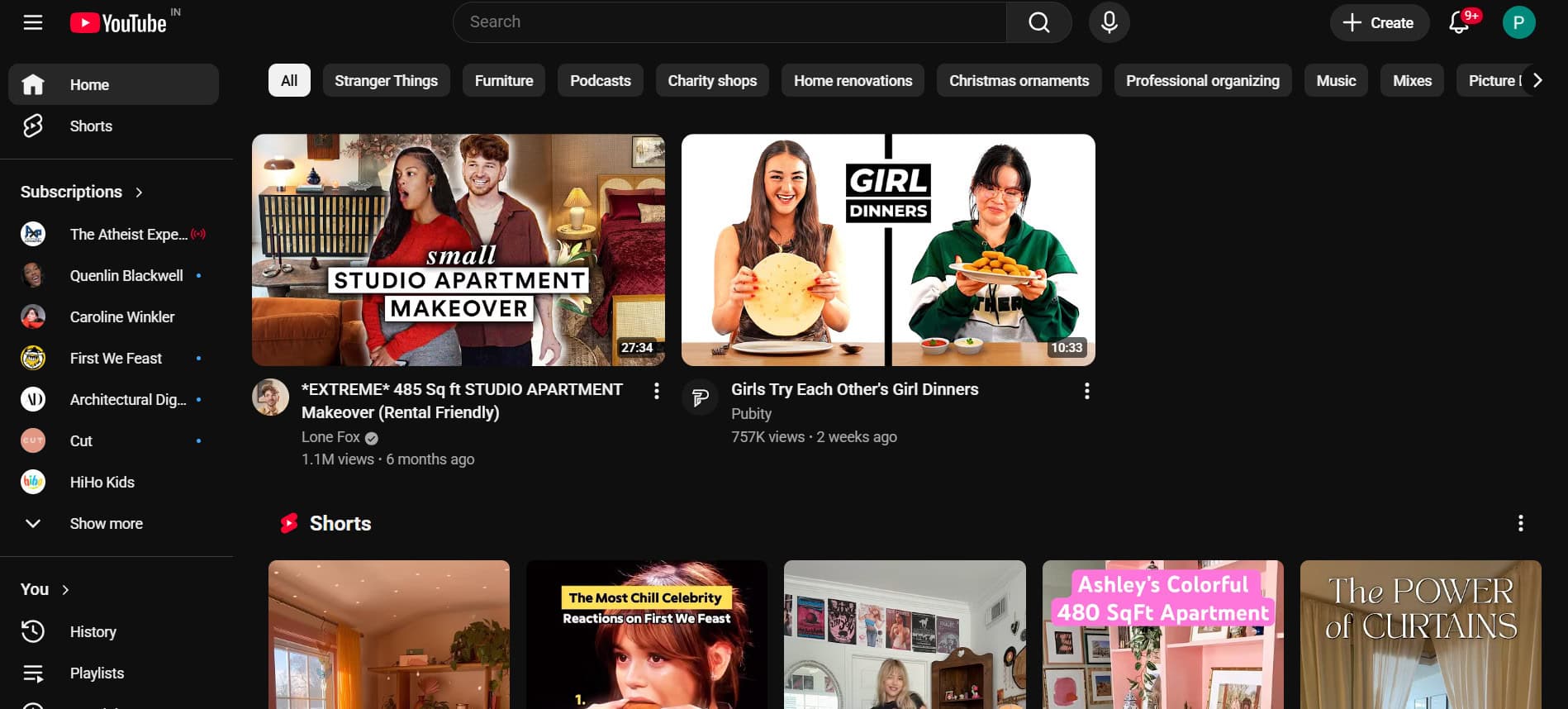Open Shorts from the sidebar

91,126
